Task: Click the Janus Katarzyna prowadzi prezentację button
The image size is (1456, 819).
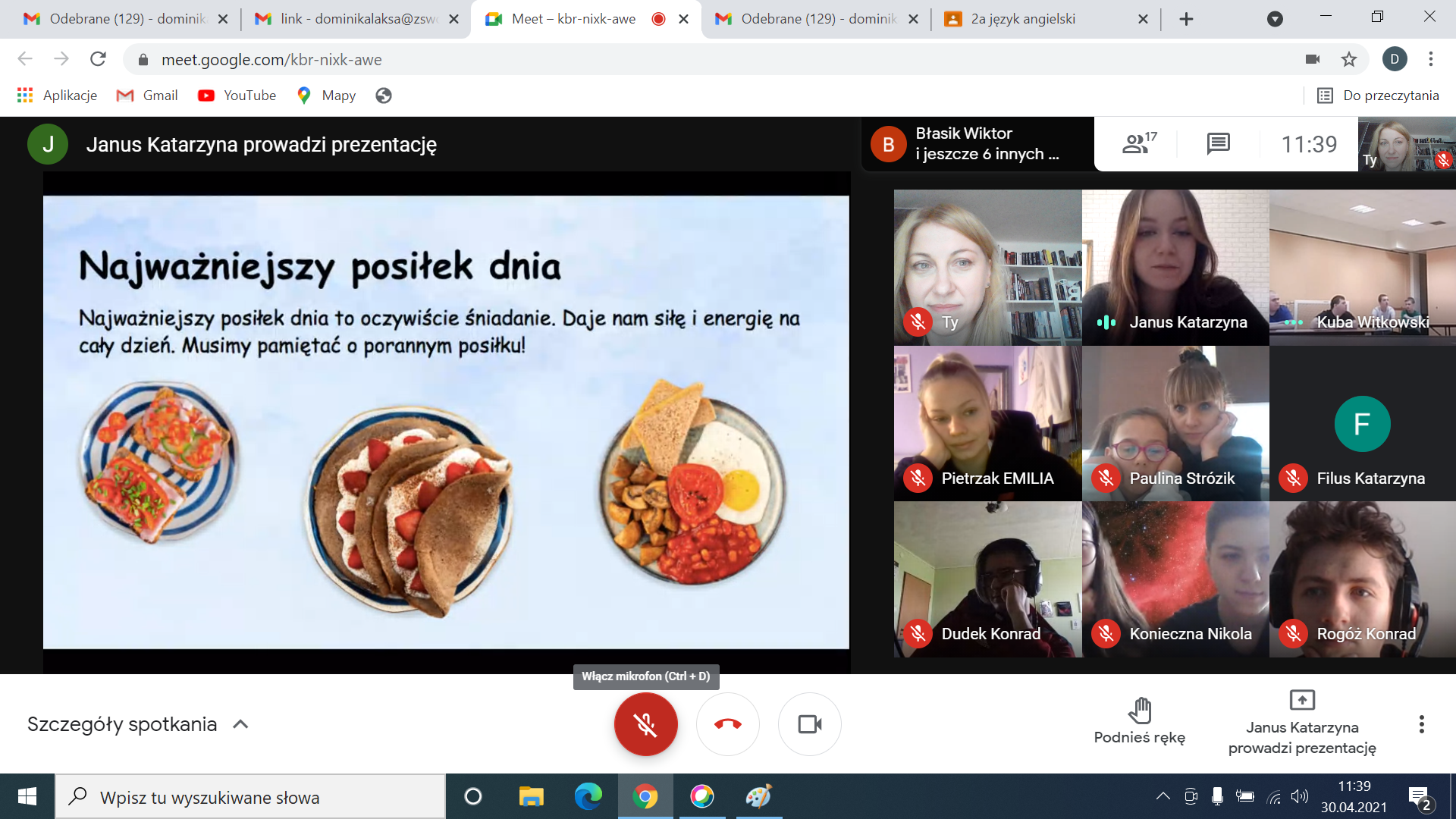Action: pos(1302,723)
